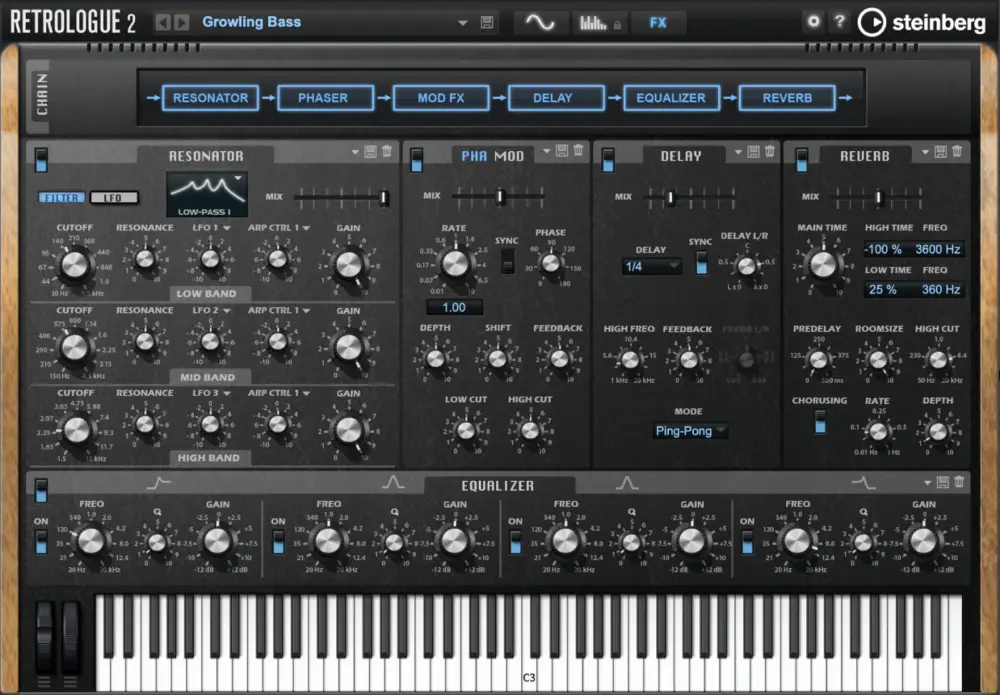Click the help question mark icon
Image resolution: width=1000 pixels, height=695 pixels.
840,21
